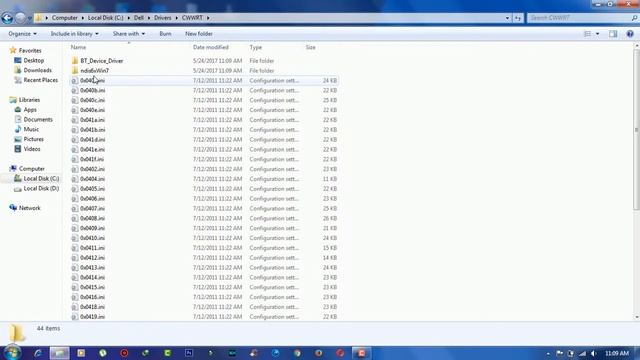Viewport: 640px width, 360px height.
Task: Select the ndis6xWin7 folder icon
Action: tap(75, 71)
